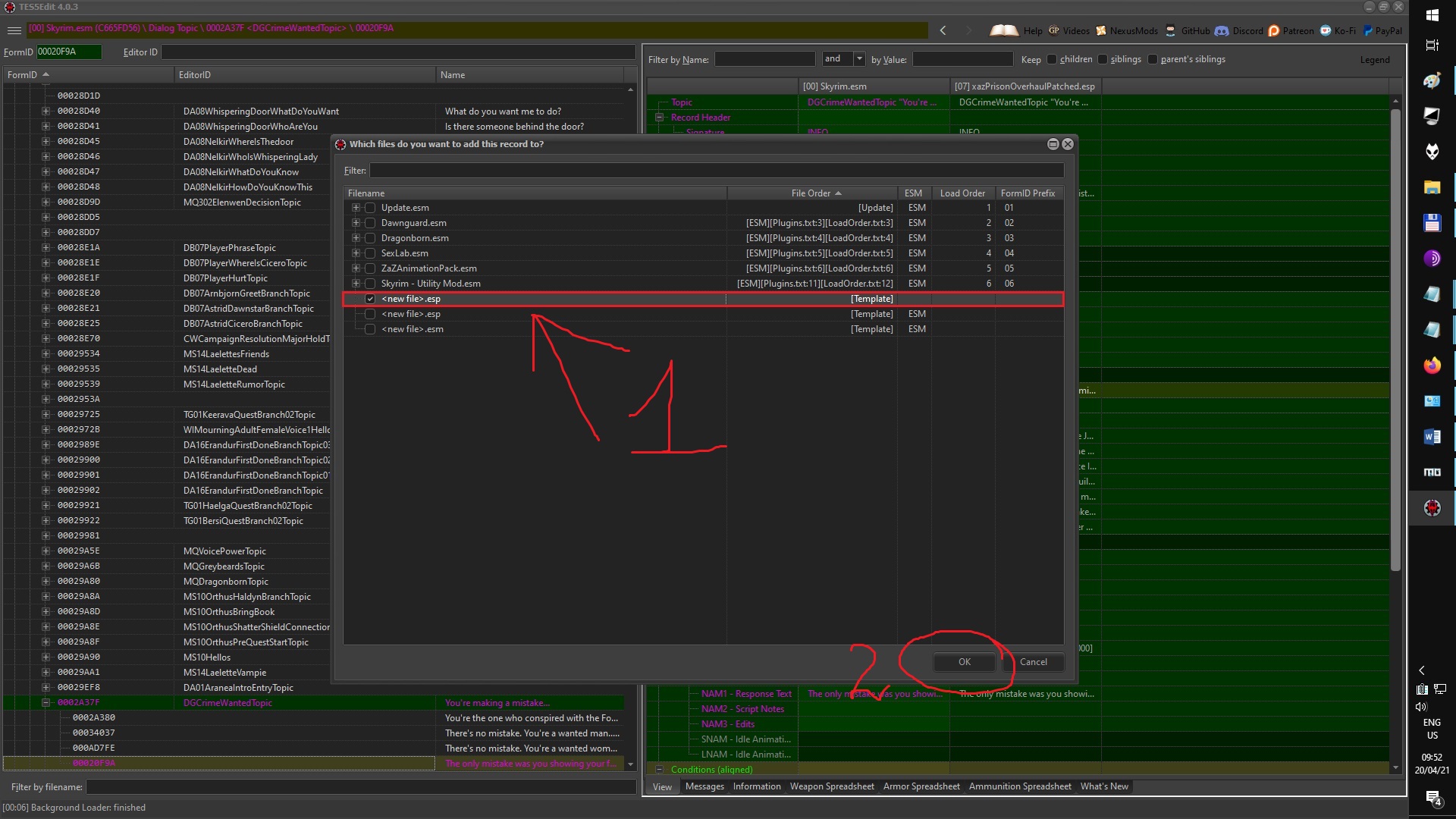Sort by File Order column header
The image size is (1456, 819).
point(811,193)
